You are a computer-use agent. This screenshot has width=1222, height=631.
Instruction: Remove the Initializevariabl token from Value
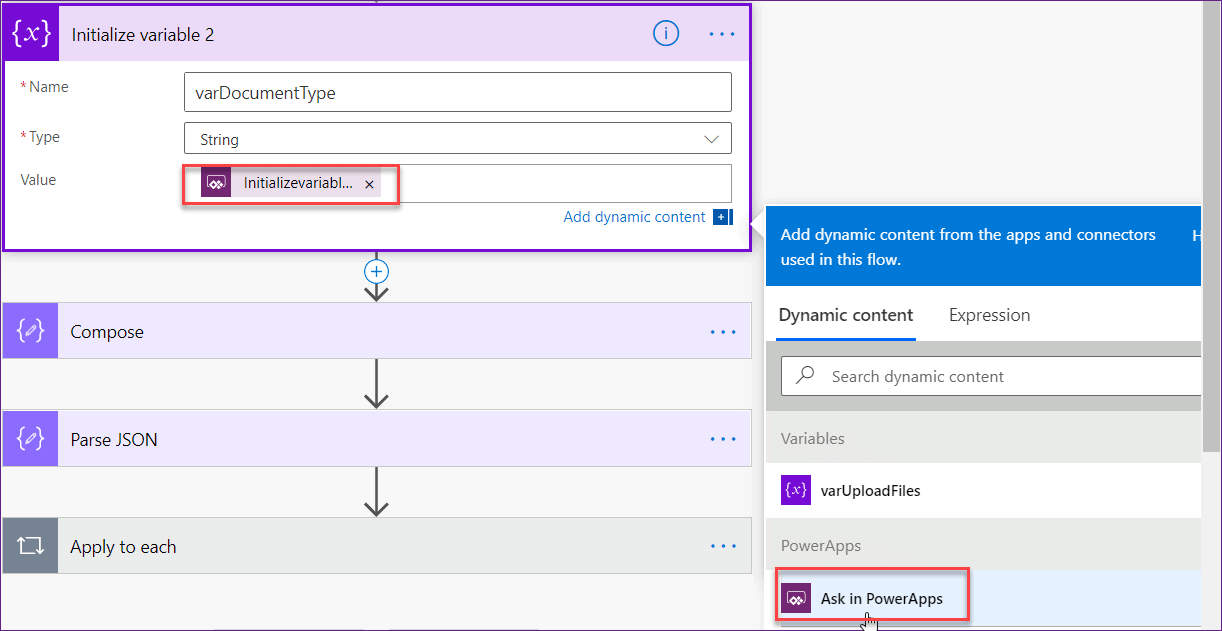369,184
